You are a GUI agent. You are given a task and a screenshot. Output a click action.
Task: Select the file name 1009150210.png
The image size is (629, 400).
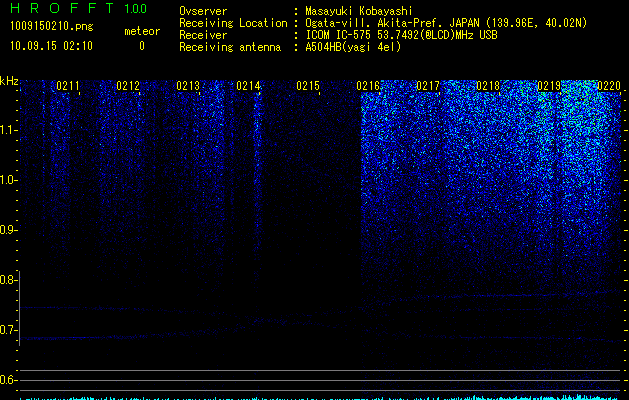(52, 26)
